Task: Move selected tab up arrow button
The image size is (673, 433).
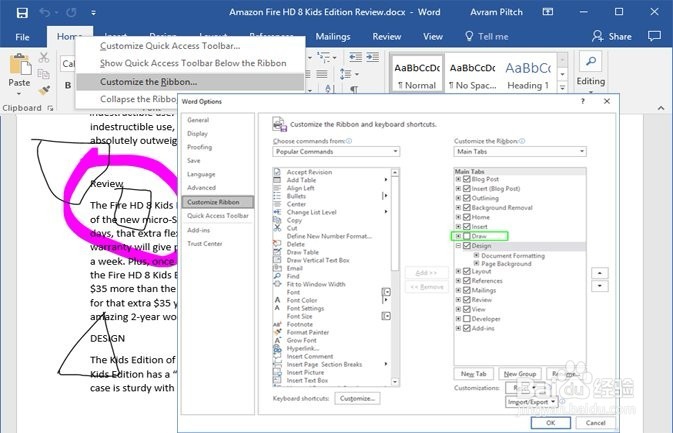Action: 600,273
